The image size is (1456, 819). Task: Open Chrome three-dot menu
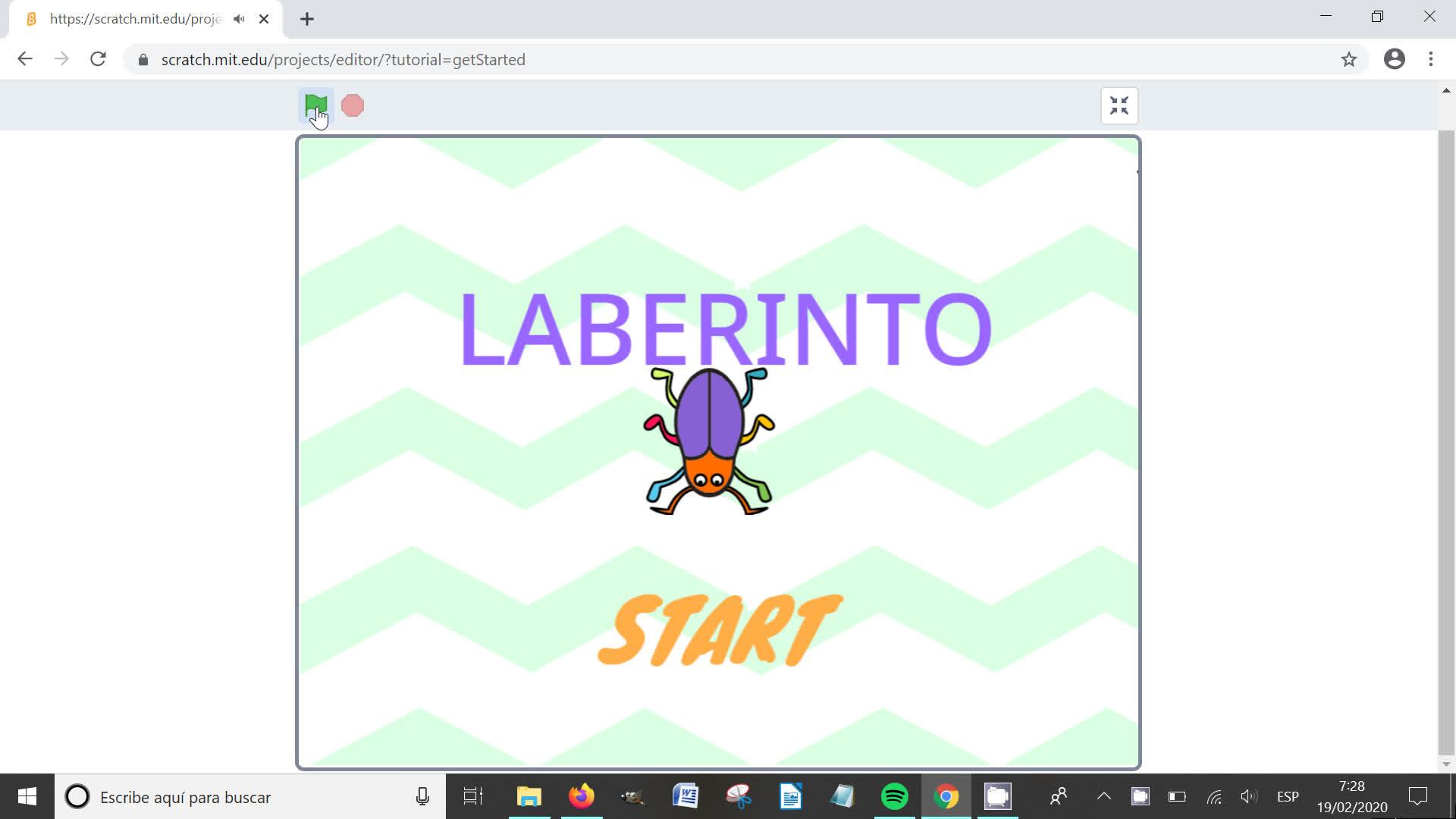pyautogui.click(x=1431, y=59)
